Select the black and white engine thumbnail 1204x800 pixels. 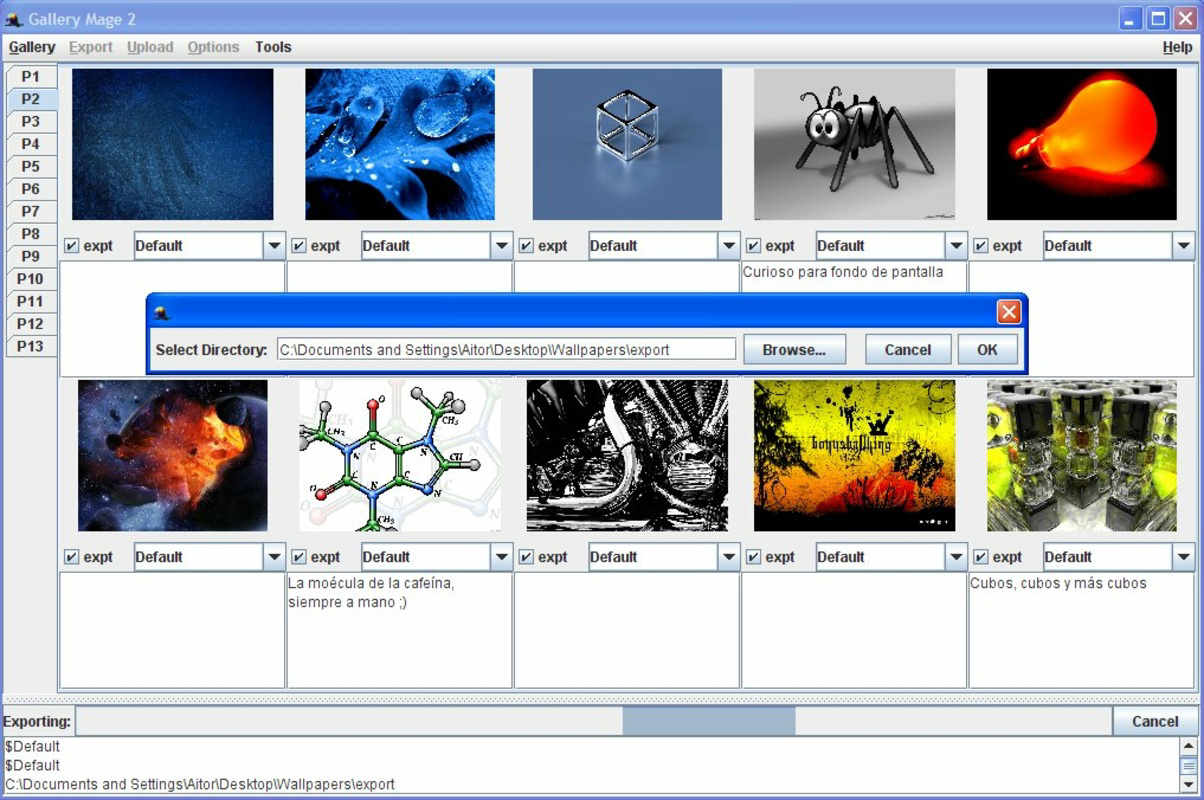click(627, 455)
